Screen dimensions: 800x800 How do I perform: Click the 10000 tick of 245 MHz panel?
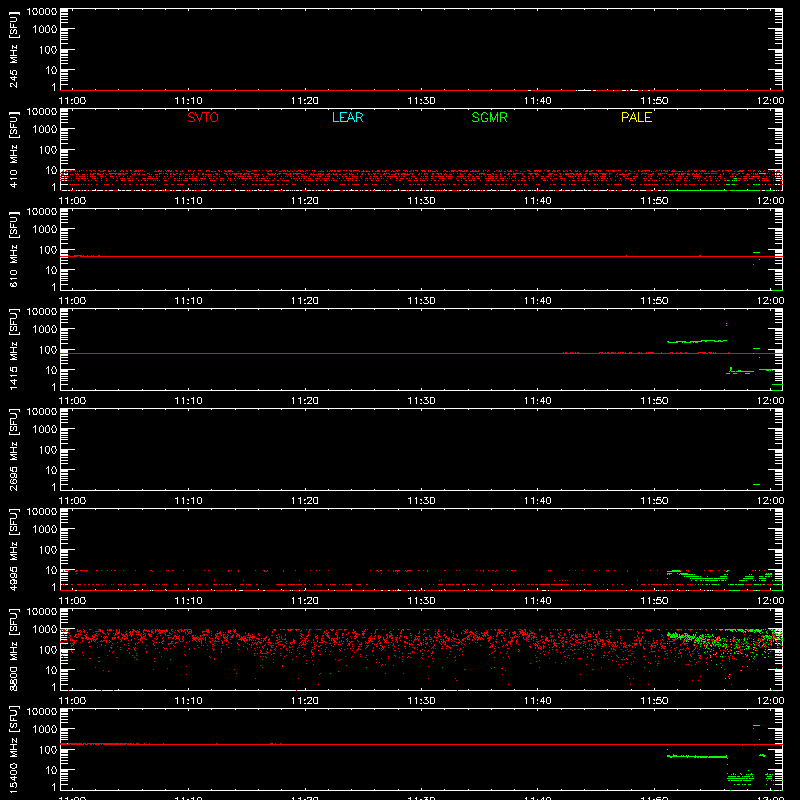tap(42, 12)
